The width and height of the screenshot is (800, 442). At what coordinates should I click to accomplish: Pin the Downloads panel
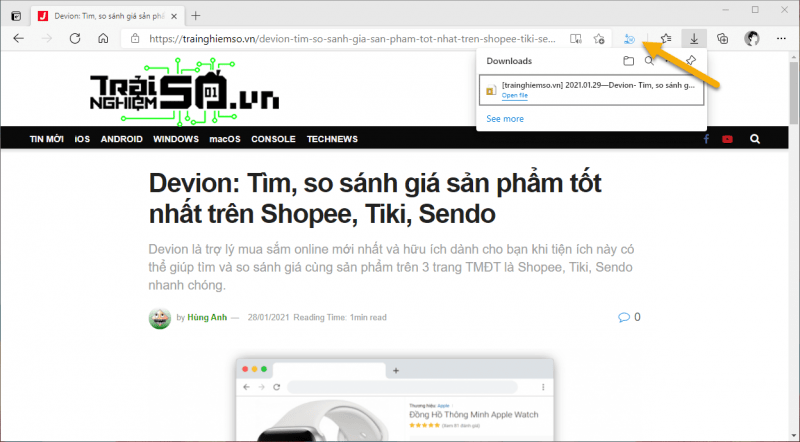click(691, 61)
